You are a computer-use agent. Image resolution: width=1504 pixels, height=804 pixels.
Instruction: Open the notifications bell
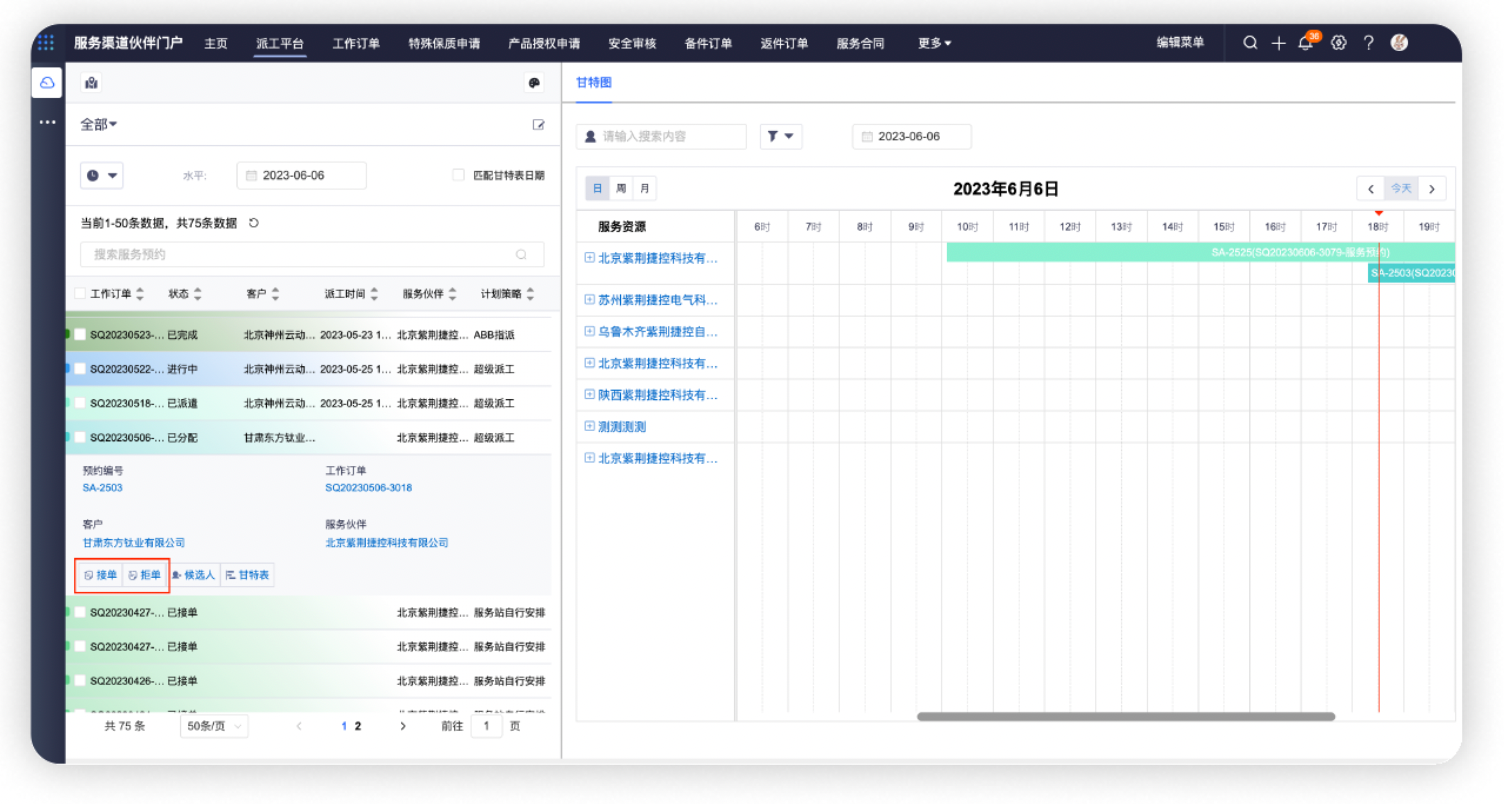point(1305,44)
